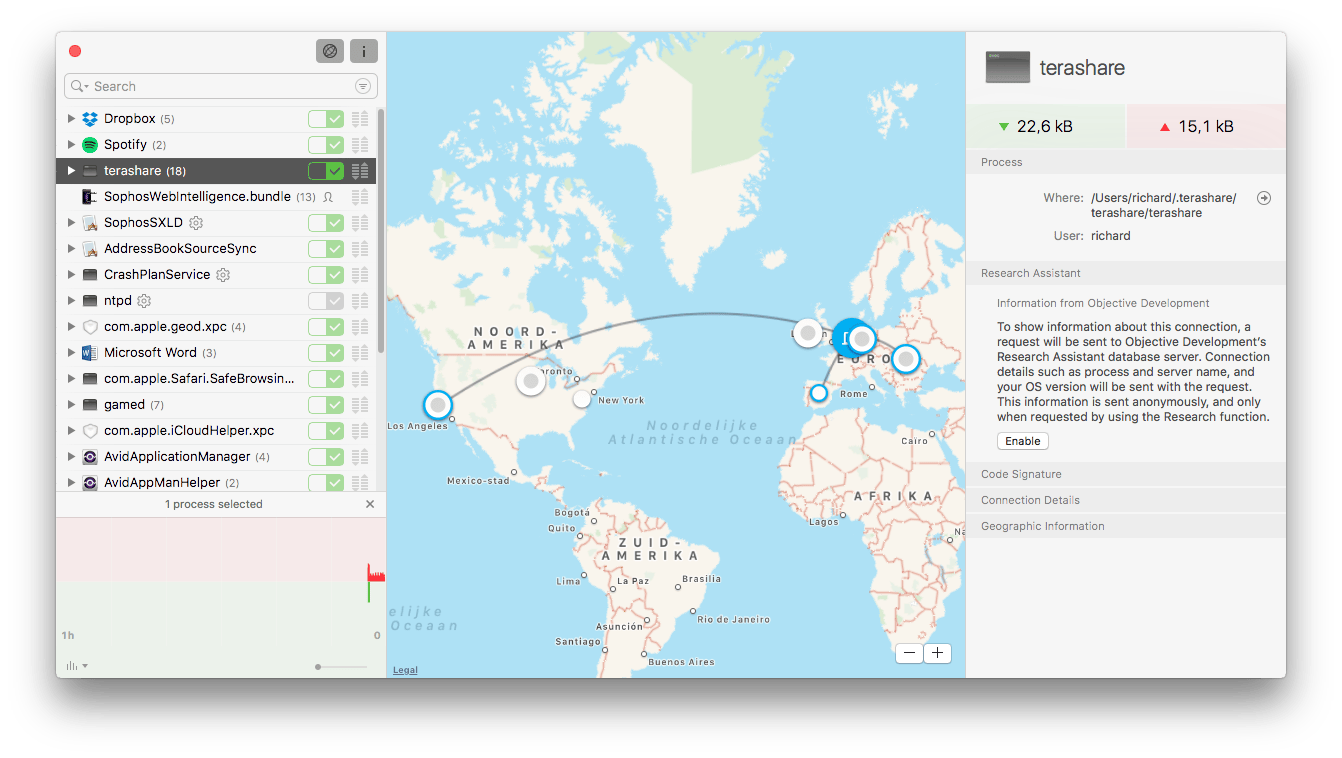1342x758 pixels.
Task: Click the 15,1 kB upload total
Action: pos(1206,126)
